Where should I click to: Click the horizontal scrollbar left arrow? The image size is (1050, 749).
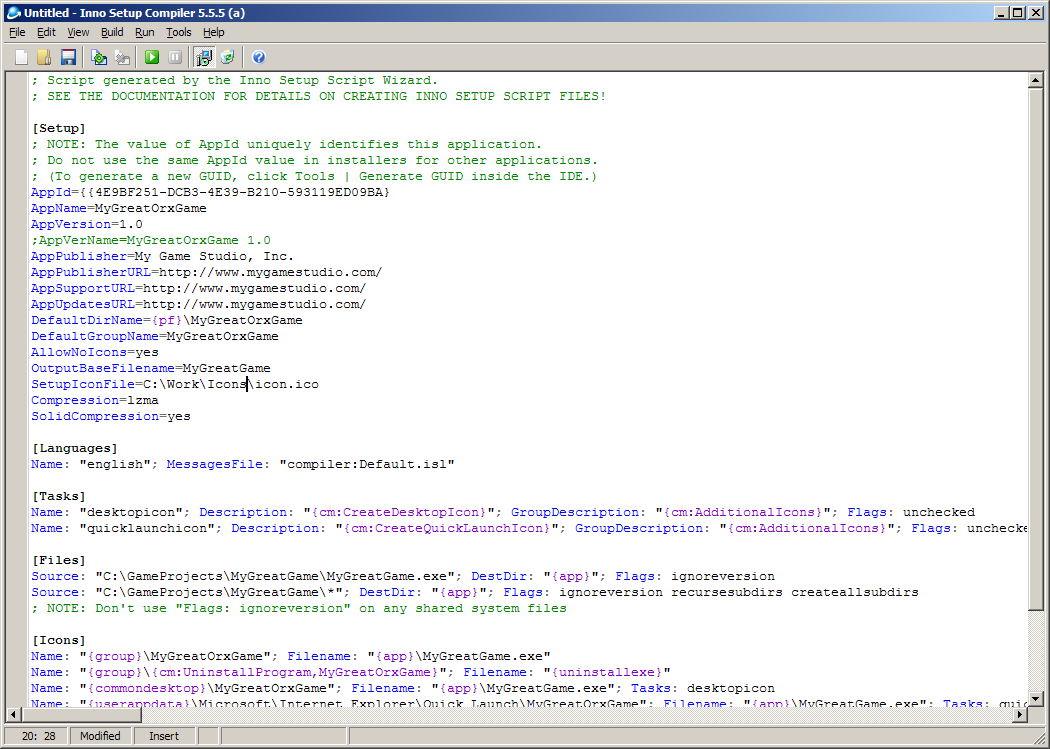(x=13, y=715)
